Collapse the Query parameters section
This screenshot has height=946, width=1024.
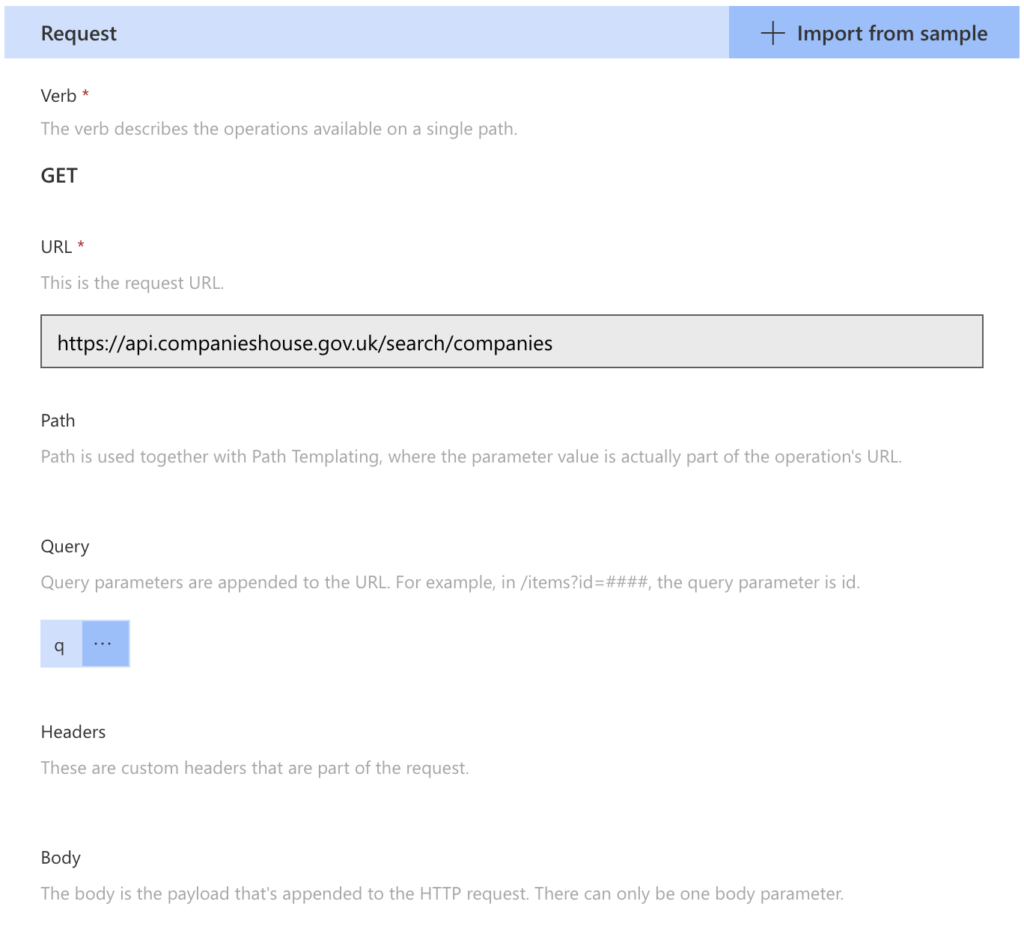(65, 546)
